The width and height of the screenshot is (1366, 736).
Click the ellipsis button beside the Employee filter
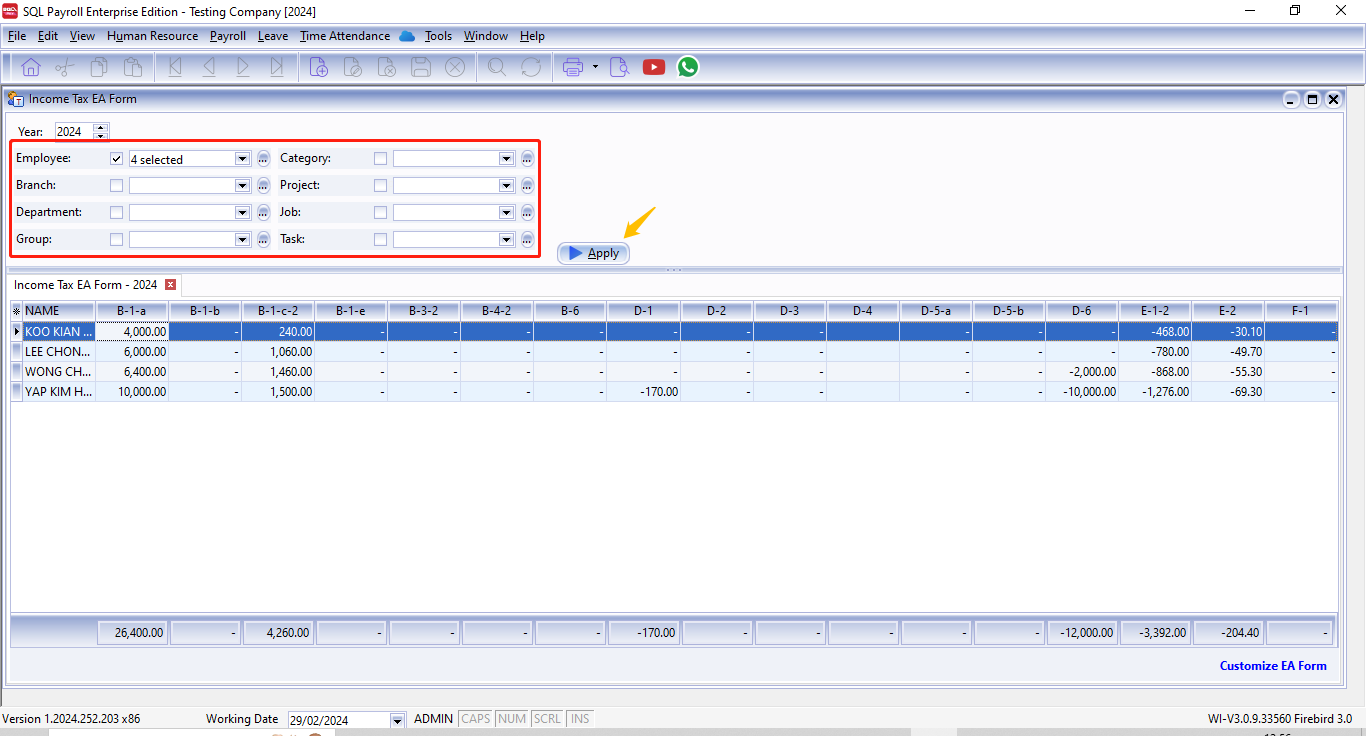(x=263, y=159)
